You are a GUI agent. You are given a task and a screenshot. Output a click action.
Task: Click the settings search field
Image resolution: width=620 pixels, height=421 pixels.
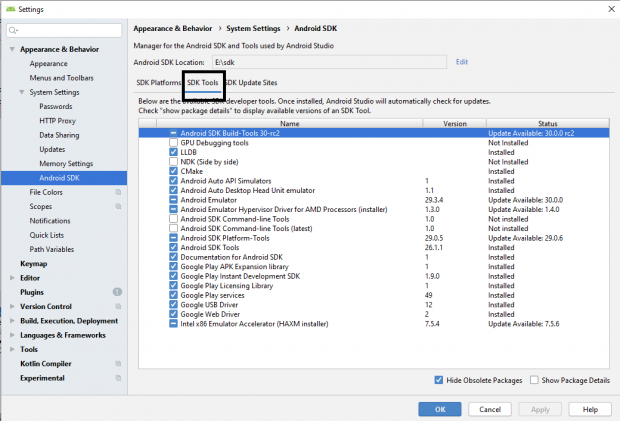point(64,30)
